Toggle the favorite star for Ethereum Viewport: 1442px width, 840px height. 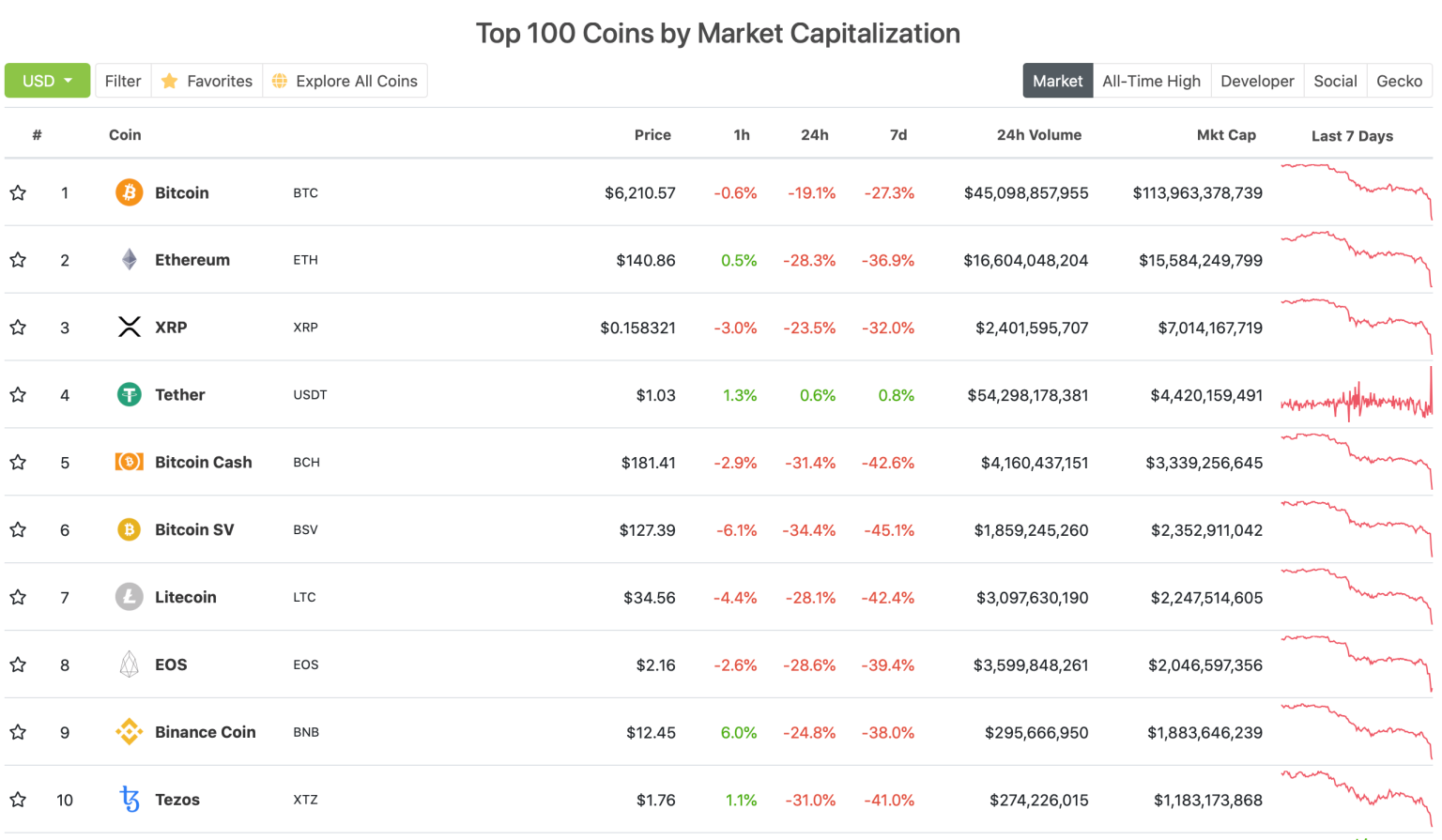point(17,260)
